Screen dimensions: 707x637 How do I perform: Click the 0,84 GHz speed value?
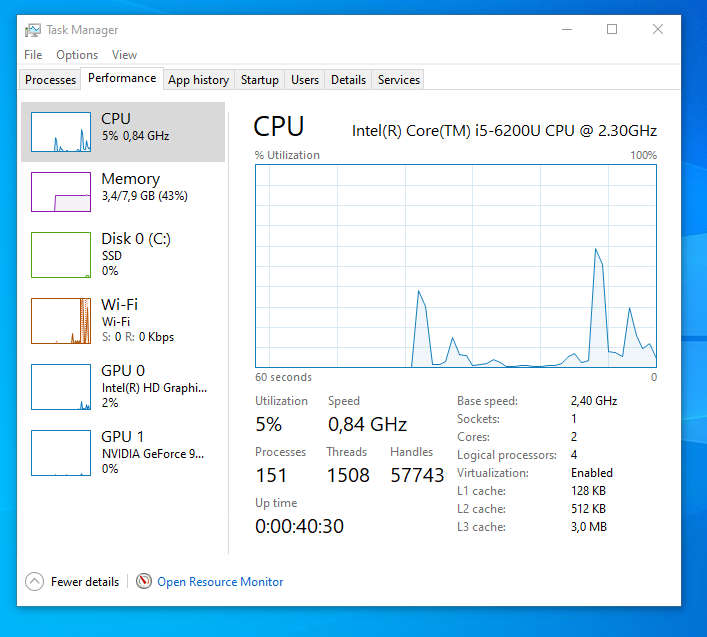(367, 424)
